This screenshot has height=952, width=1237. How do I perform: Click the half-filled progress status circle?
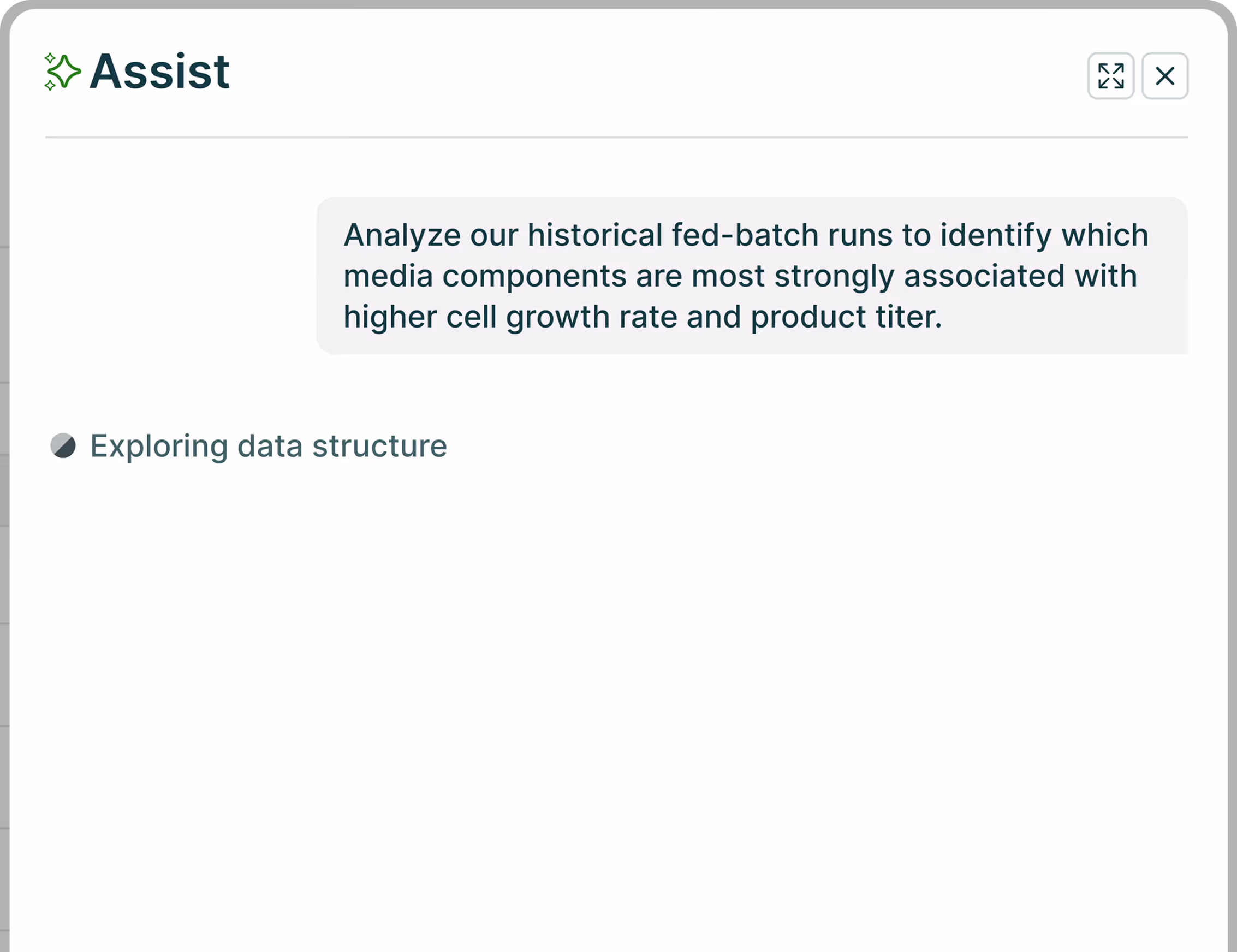[x=63, y=445]
